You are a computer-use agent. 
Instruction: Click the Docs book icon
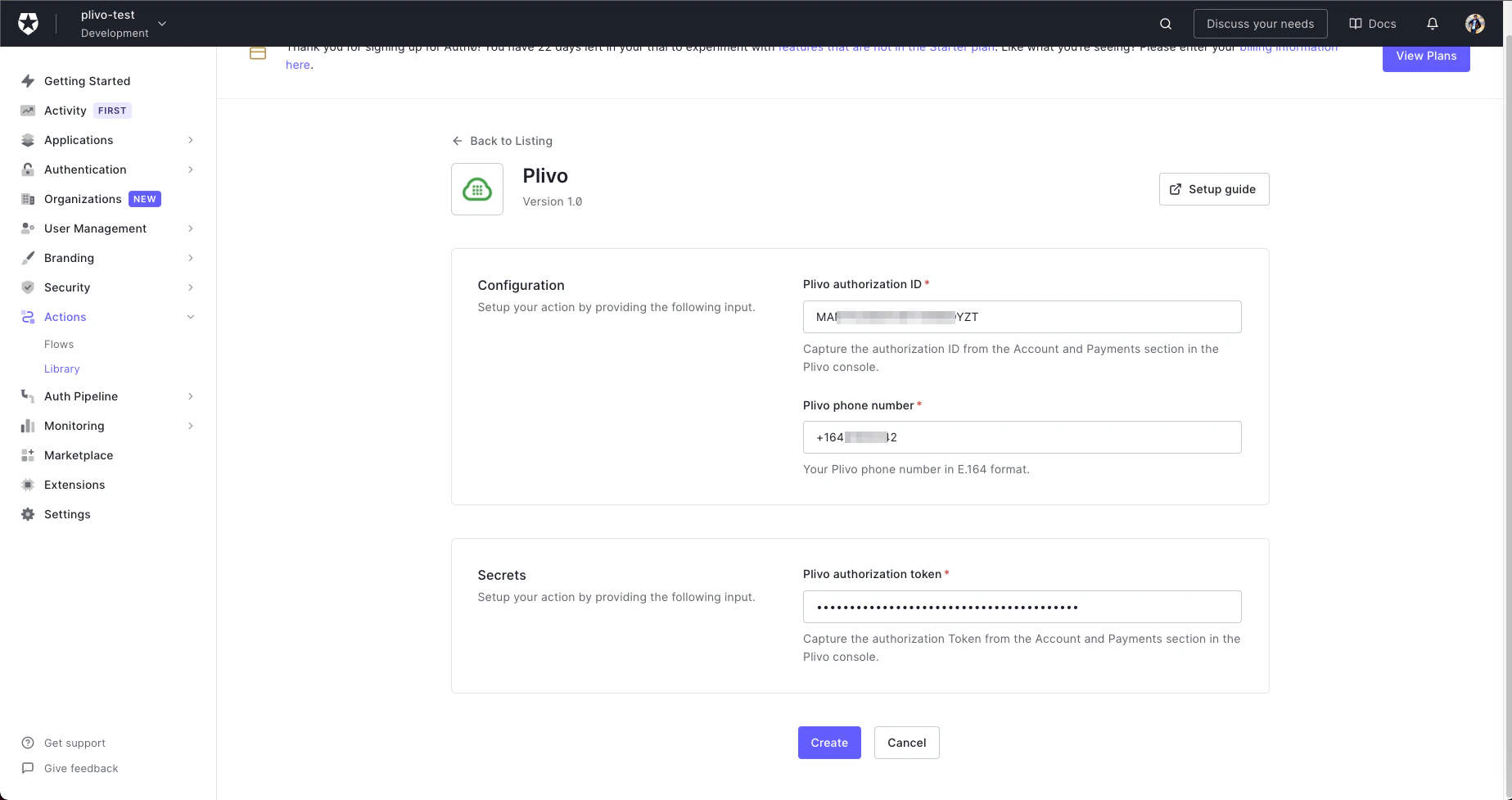[1356, 24]
